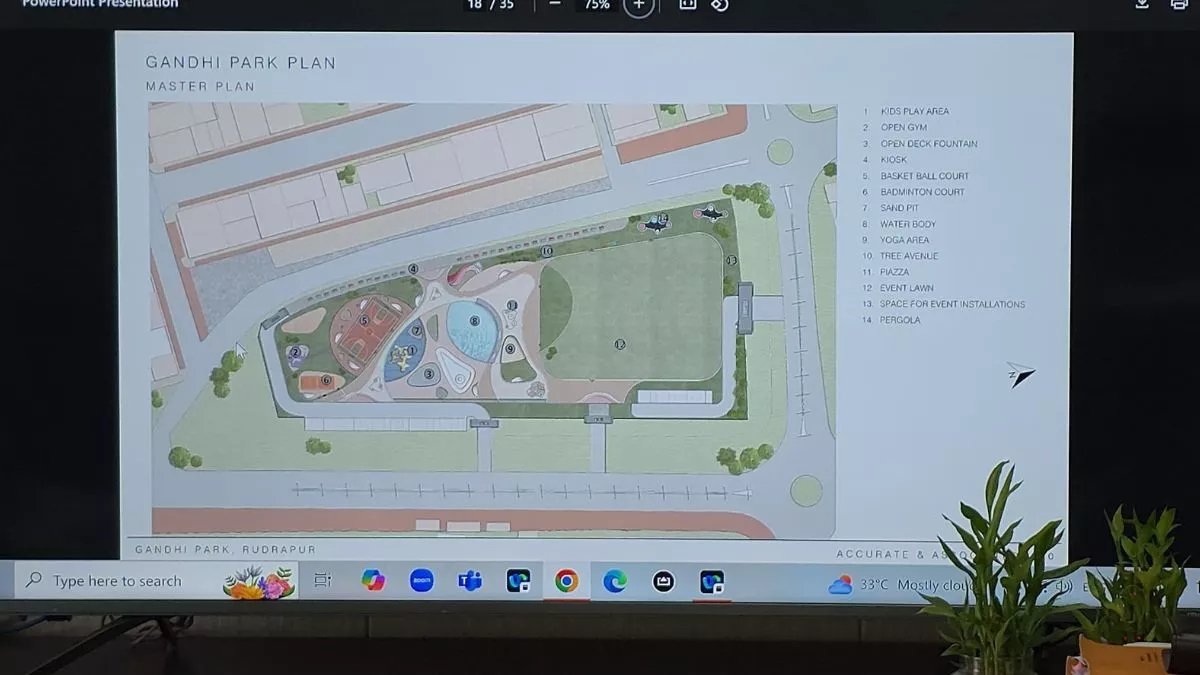Switch to Google Chrome in the taskbar

click(x=566, y=581)
